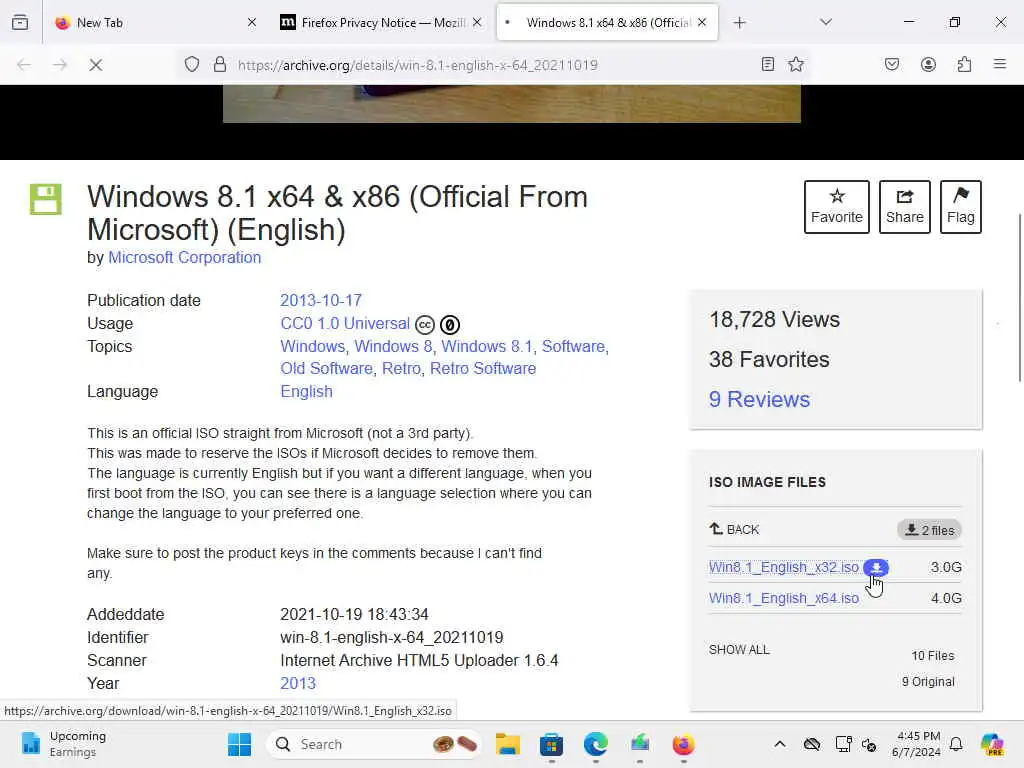Click the 2013 year link
Viewport: 1024px width, 768px height.
coord(298,684)
